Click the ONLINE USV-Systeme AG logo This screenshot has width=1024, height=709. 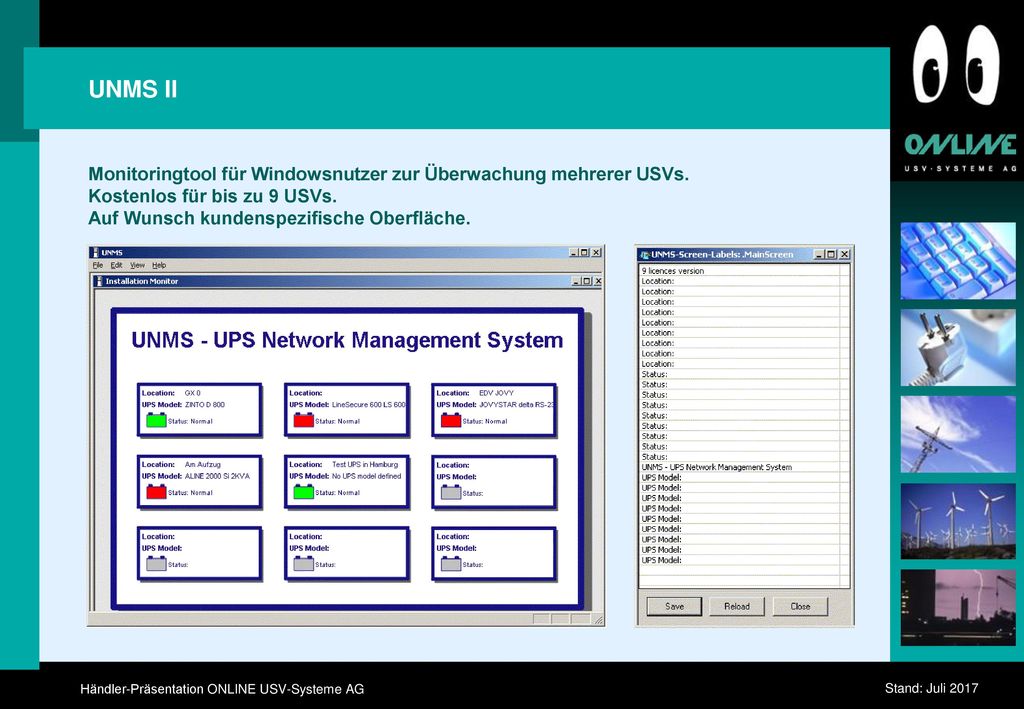click(960, 153)
